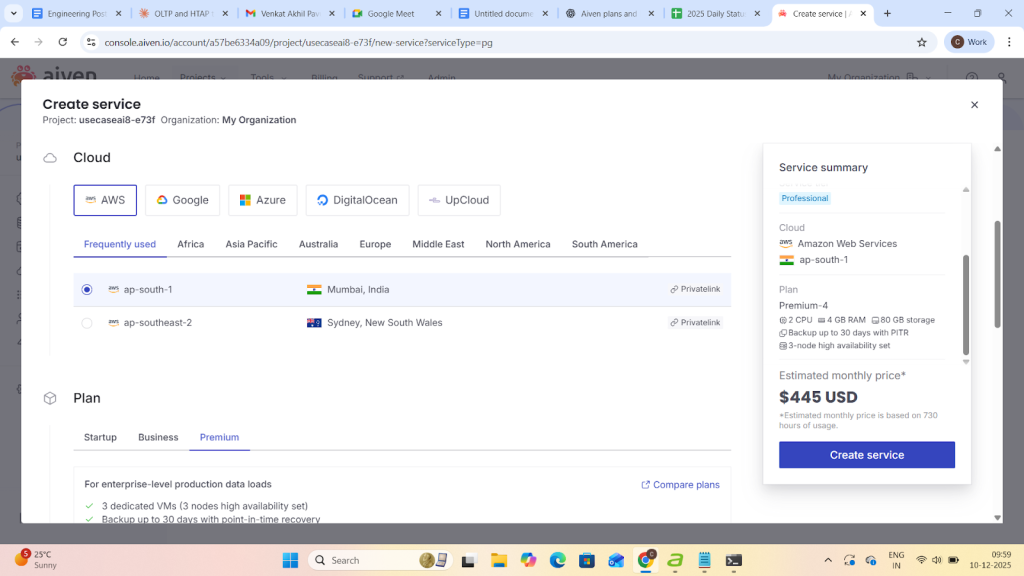Pick Azure cloud provider
Viewport: 1024px width, 576px height.
coord(262,200)
